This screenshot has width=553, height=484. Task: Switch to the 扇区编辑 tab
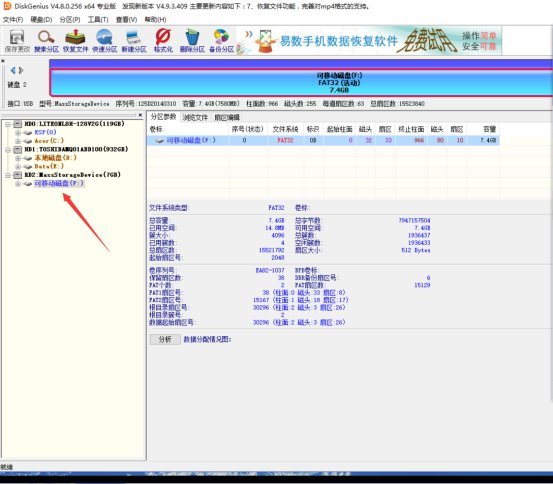tap(227, 117)
